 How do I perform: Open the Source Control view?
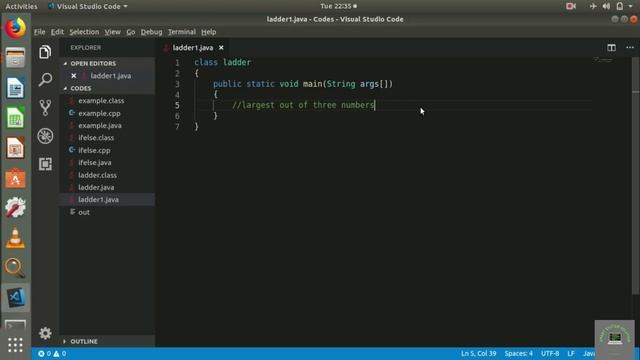pos(45,108)
